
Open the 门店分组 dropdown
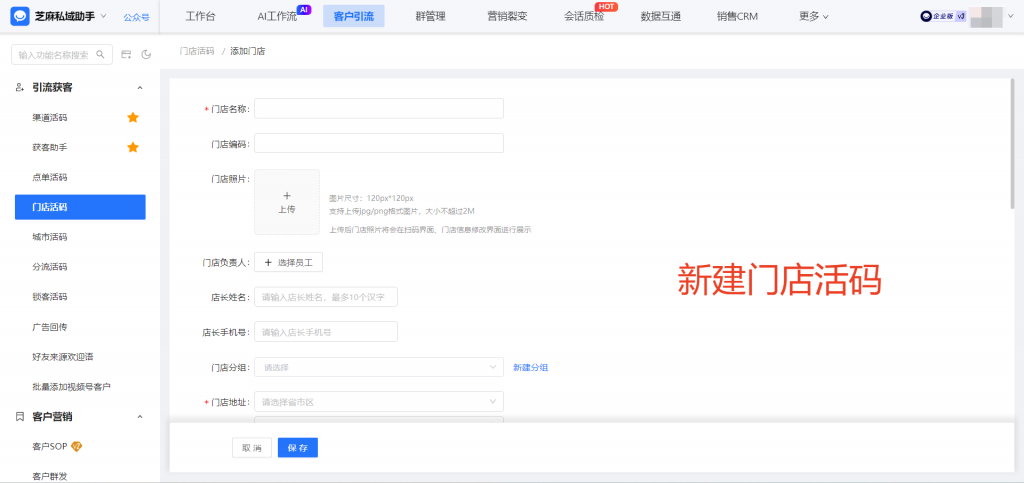pos(378,367)
